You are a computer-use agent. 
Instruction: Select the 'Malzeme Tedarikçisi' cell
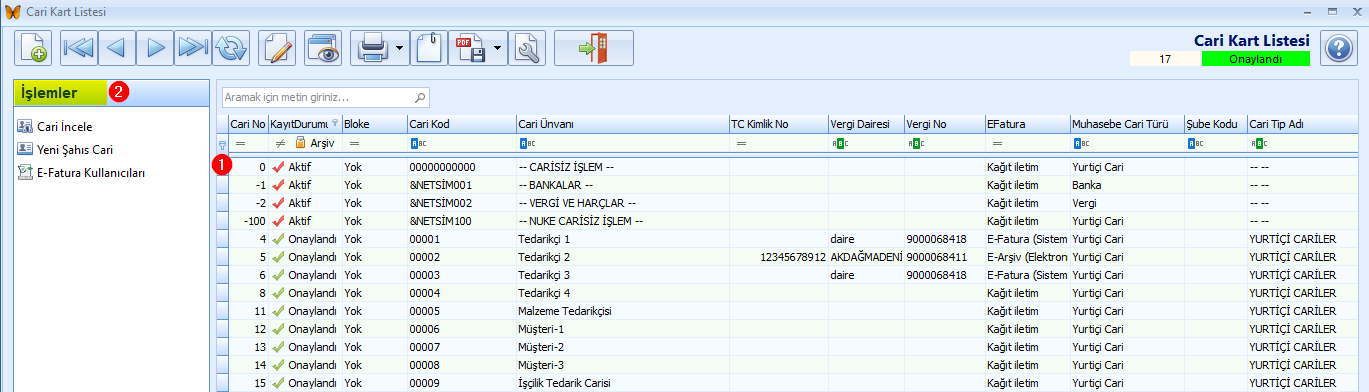click(x=622, y=311)
